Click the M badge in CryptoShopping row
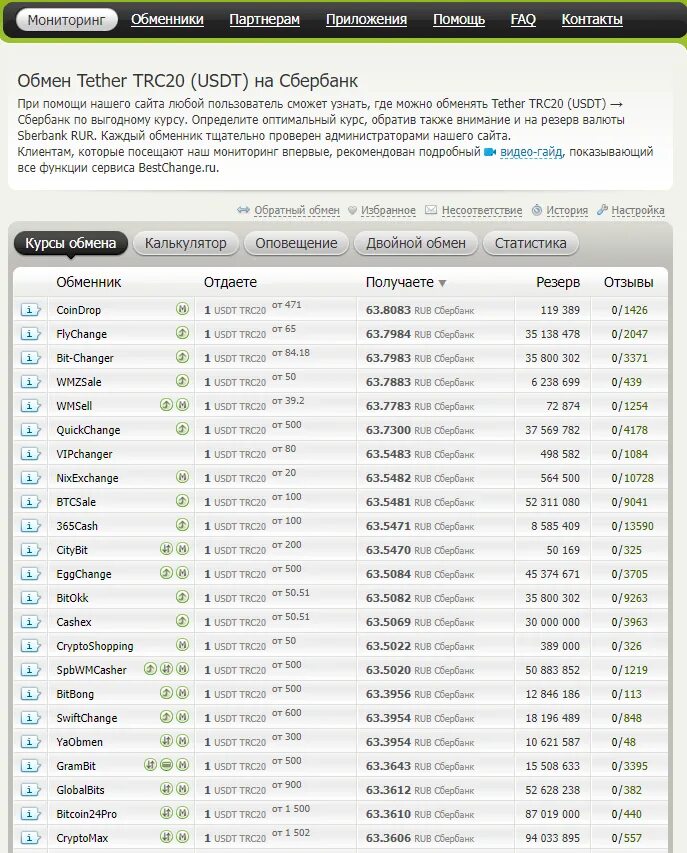 click(183, 645)
